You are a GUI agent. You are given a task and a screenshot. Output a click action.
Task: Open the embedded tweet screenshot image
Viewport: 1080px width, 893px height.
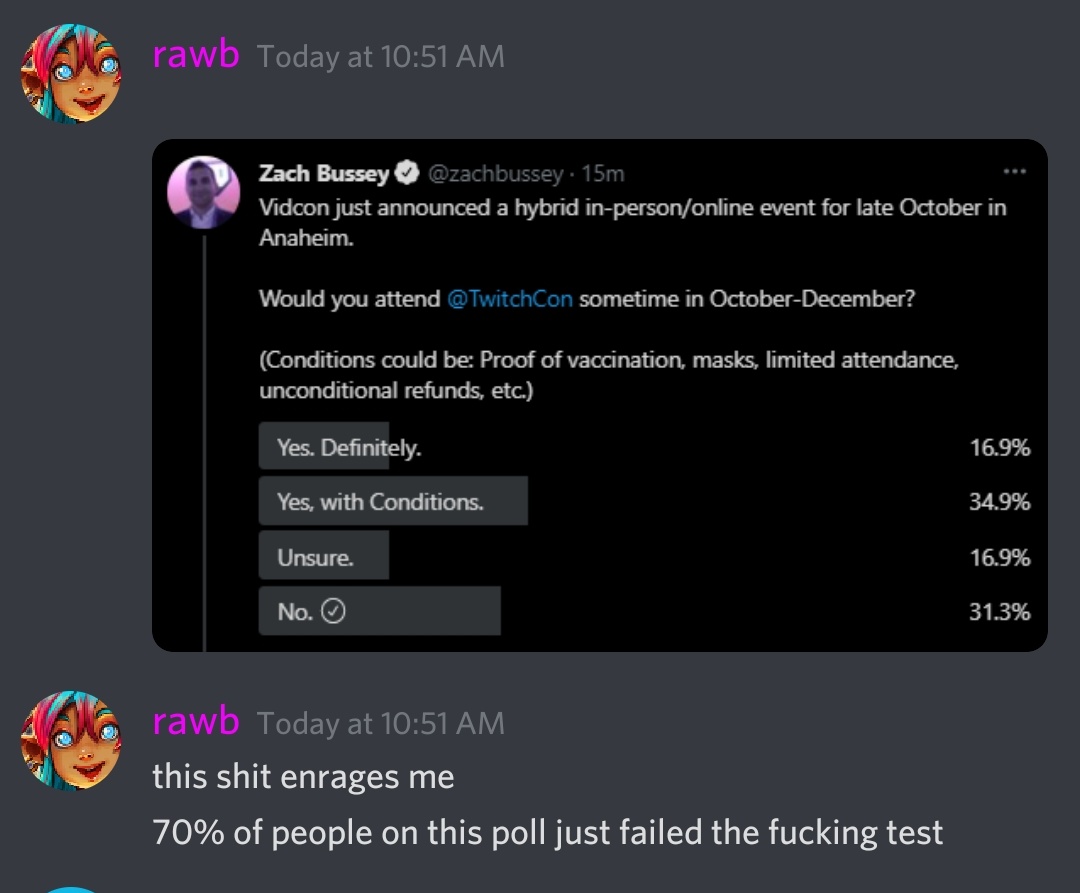coord(600,395)
